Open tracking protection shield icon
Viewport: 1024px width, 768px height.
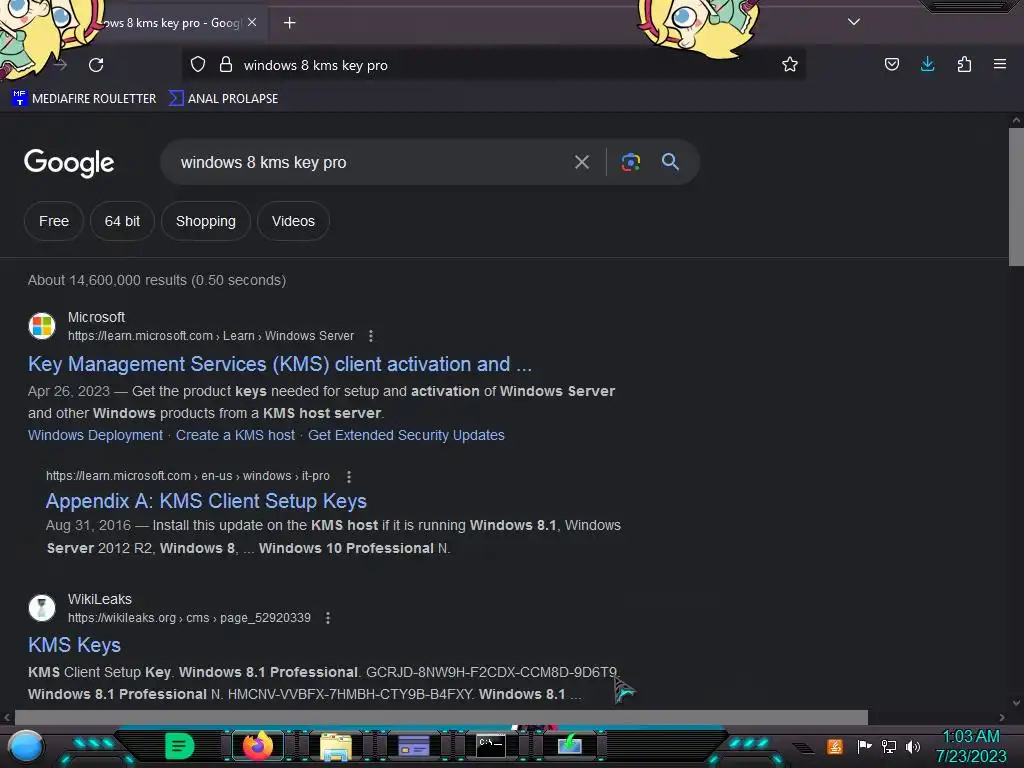198,65
